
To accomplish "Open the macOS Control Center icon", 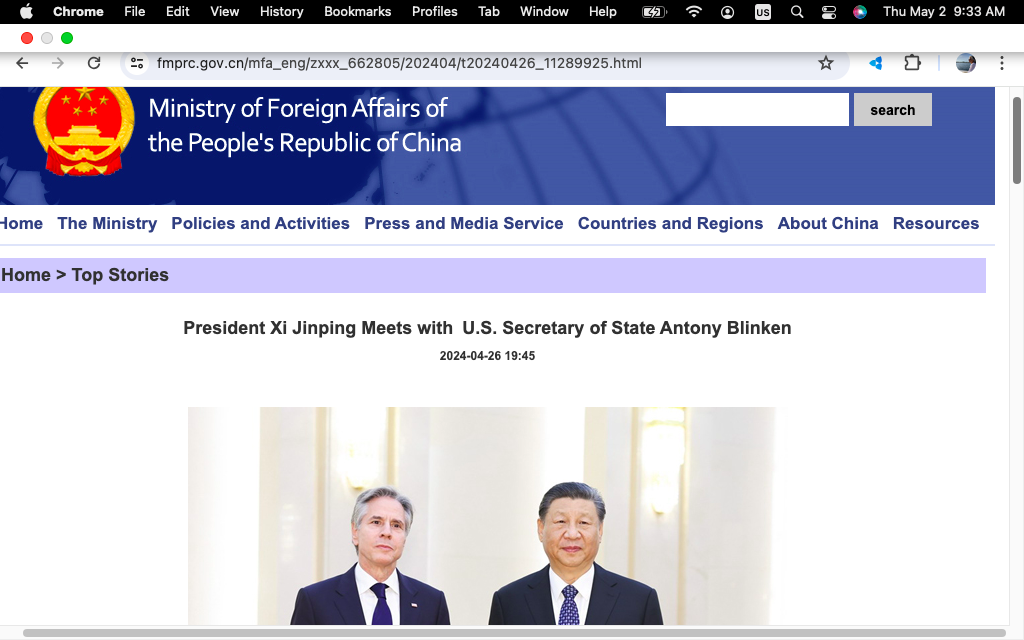I will click(828, 12).
